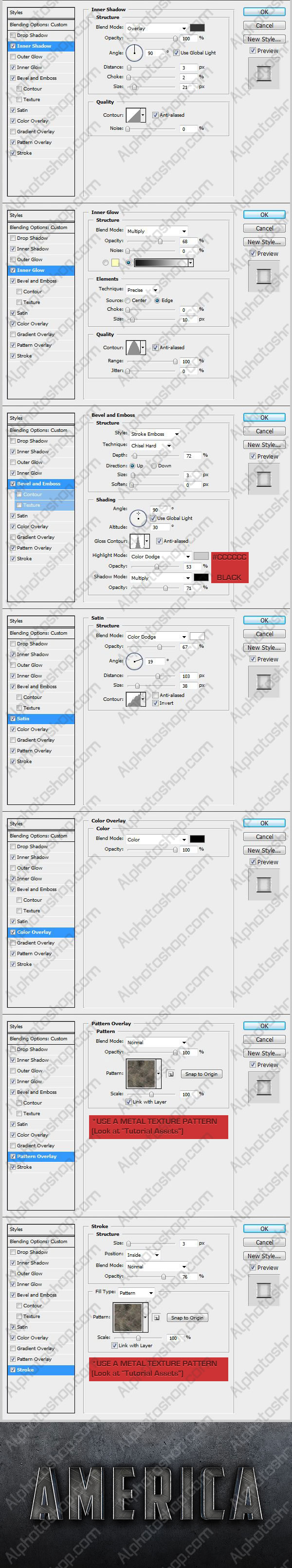
Task: Uncheck the Invert checkbox in Satin settings
Action: click(155, 703)
